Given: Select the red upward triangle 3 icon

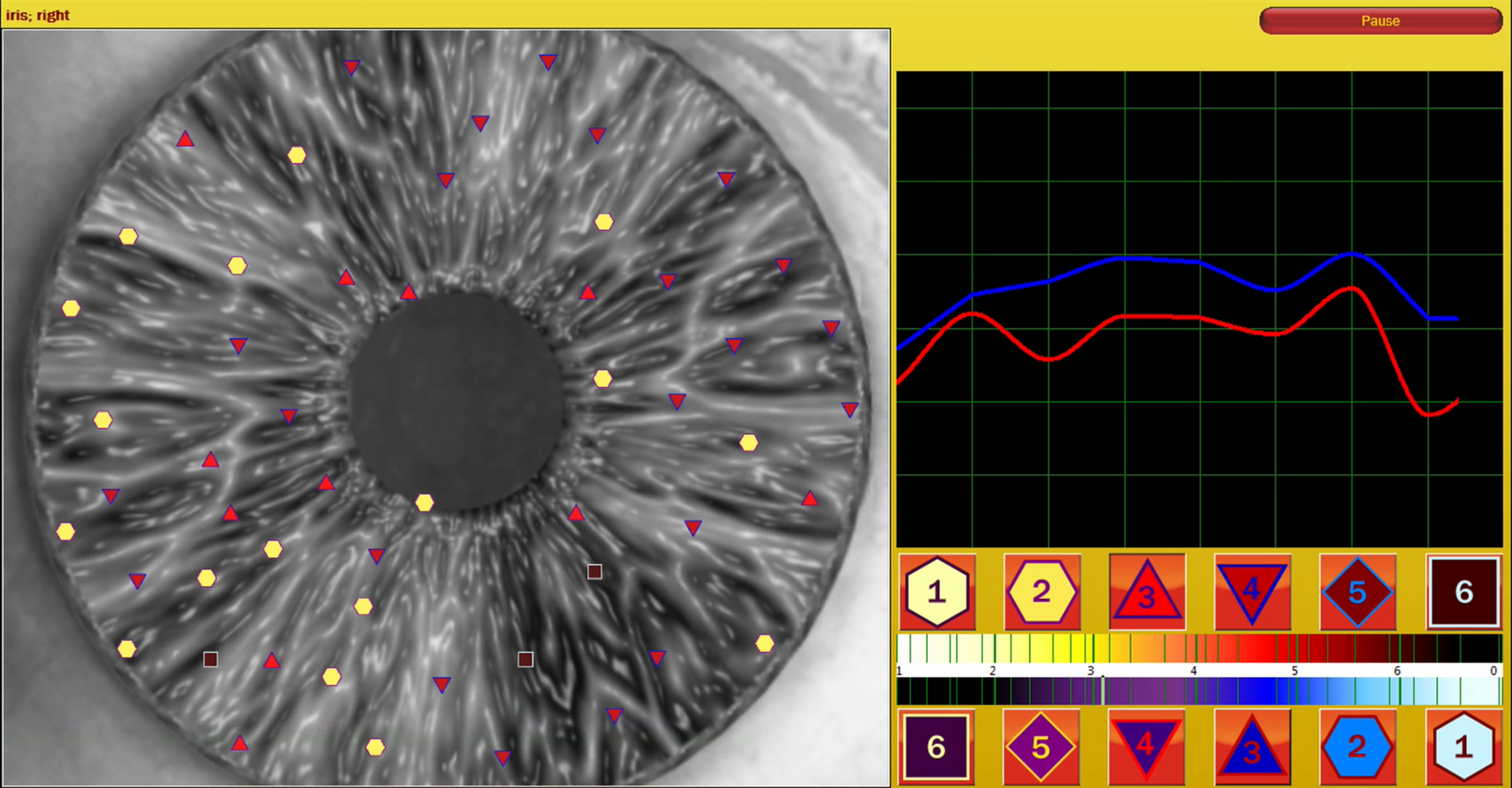Looking at the screenshot, I should click(x=1147, y=591).
